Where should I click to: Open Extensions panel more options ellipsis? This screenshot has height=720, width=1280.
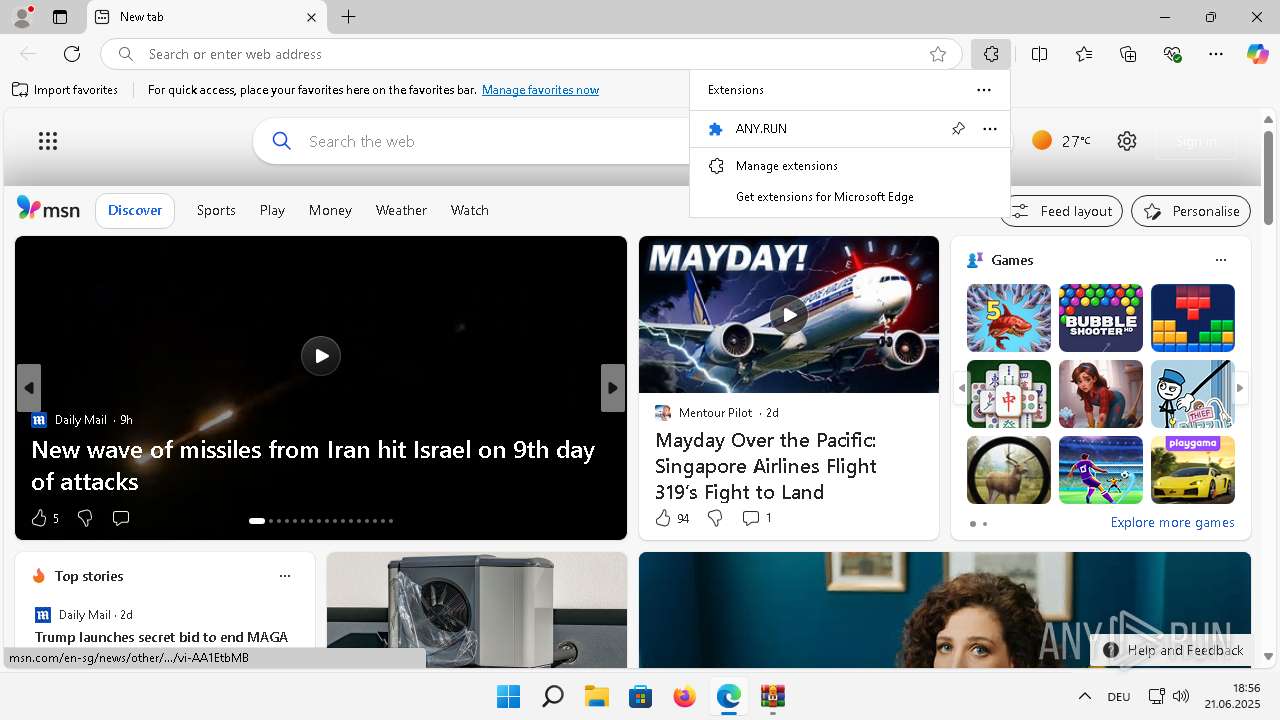984,90
